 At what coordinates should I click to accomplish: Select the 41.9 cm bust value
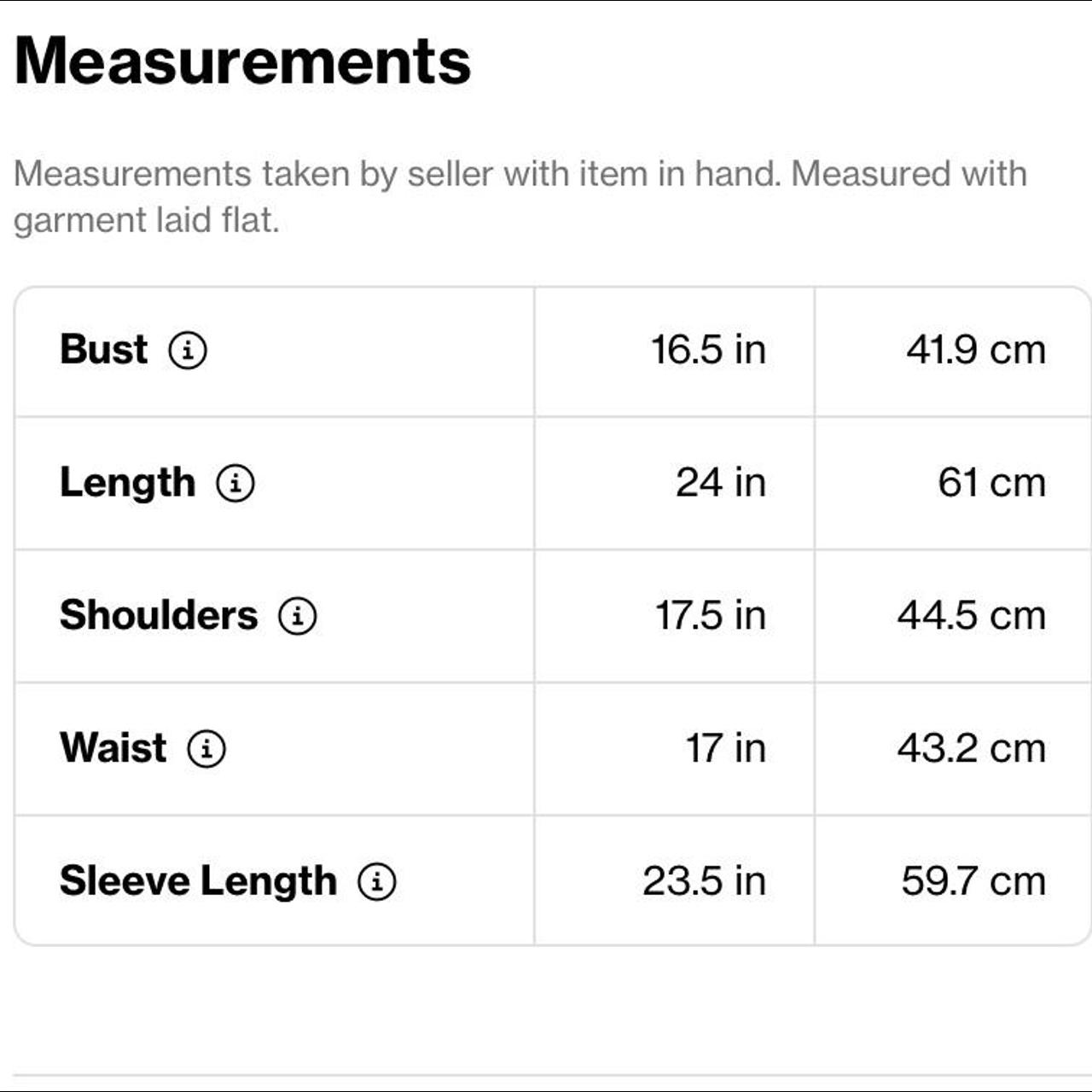pos(976,350)
